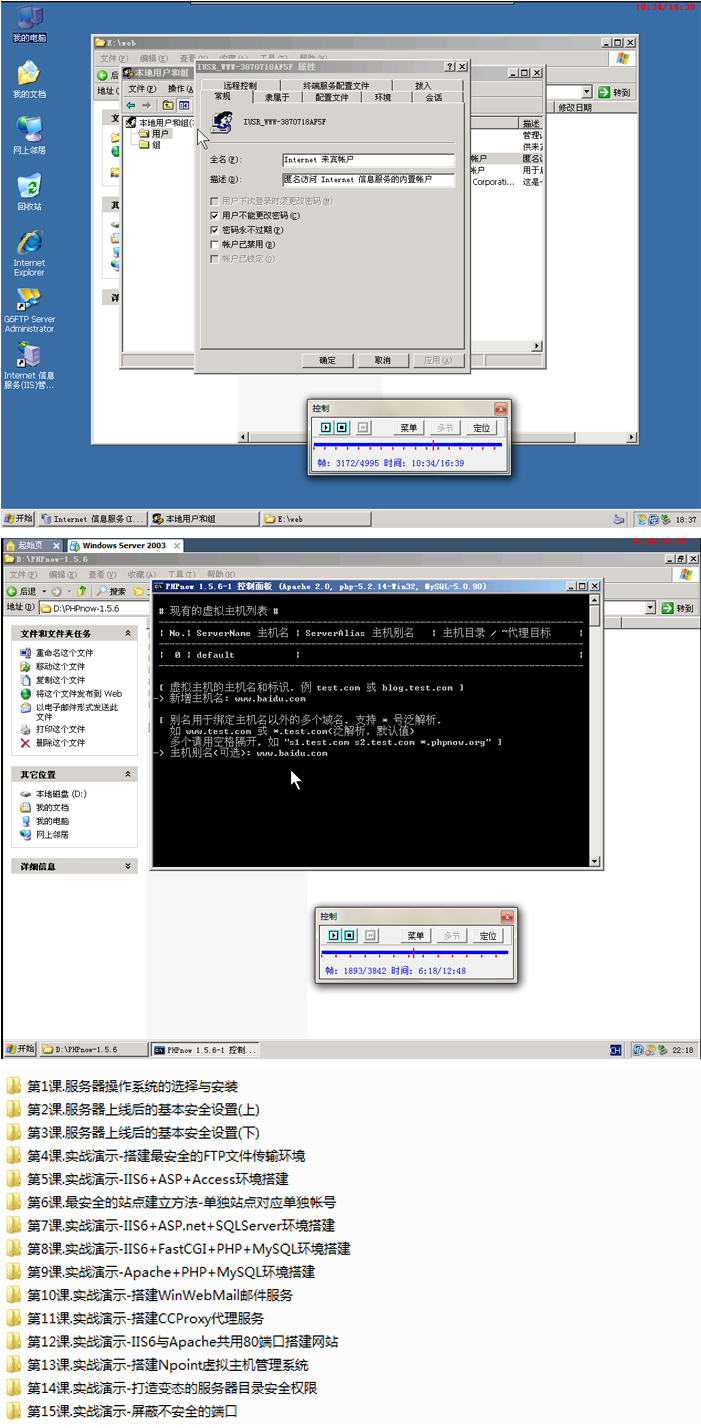The image size is (701, 1428).
Task: Click 后退 button in D:\PHPnow-1.5.6 window
Action: 22,591
